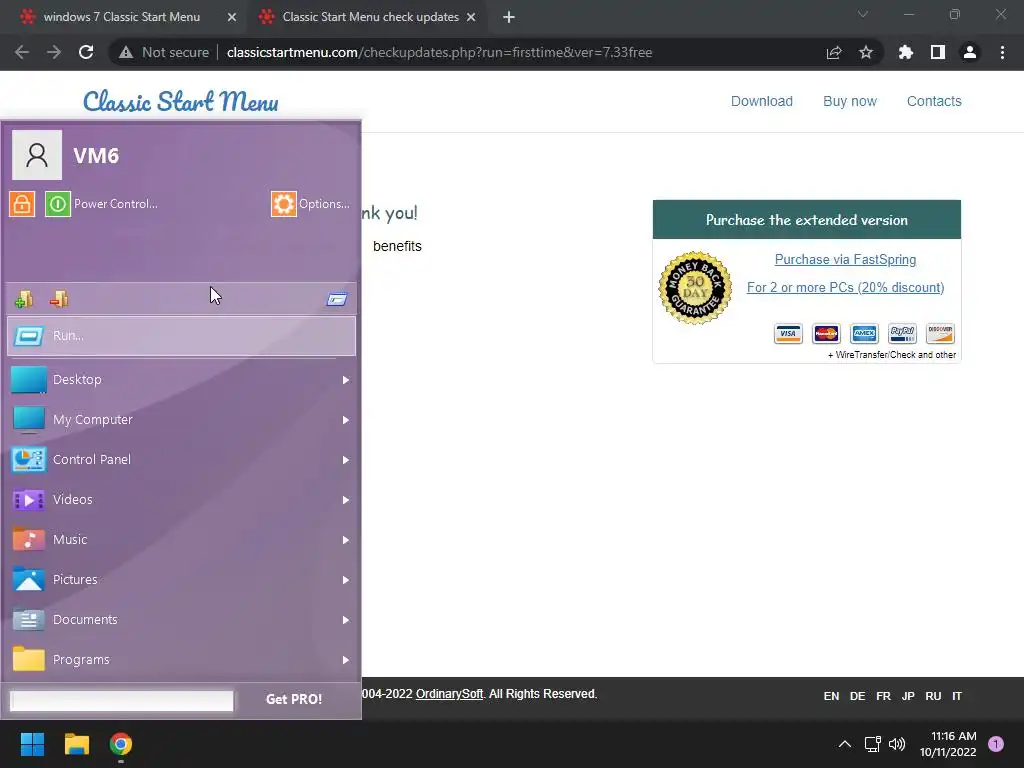Open Windows Start button on taskbar
The width and height of the screenshot is (1024, 768).
pos(32,744)
